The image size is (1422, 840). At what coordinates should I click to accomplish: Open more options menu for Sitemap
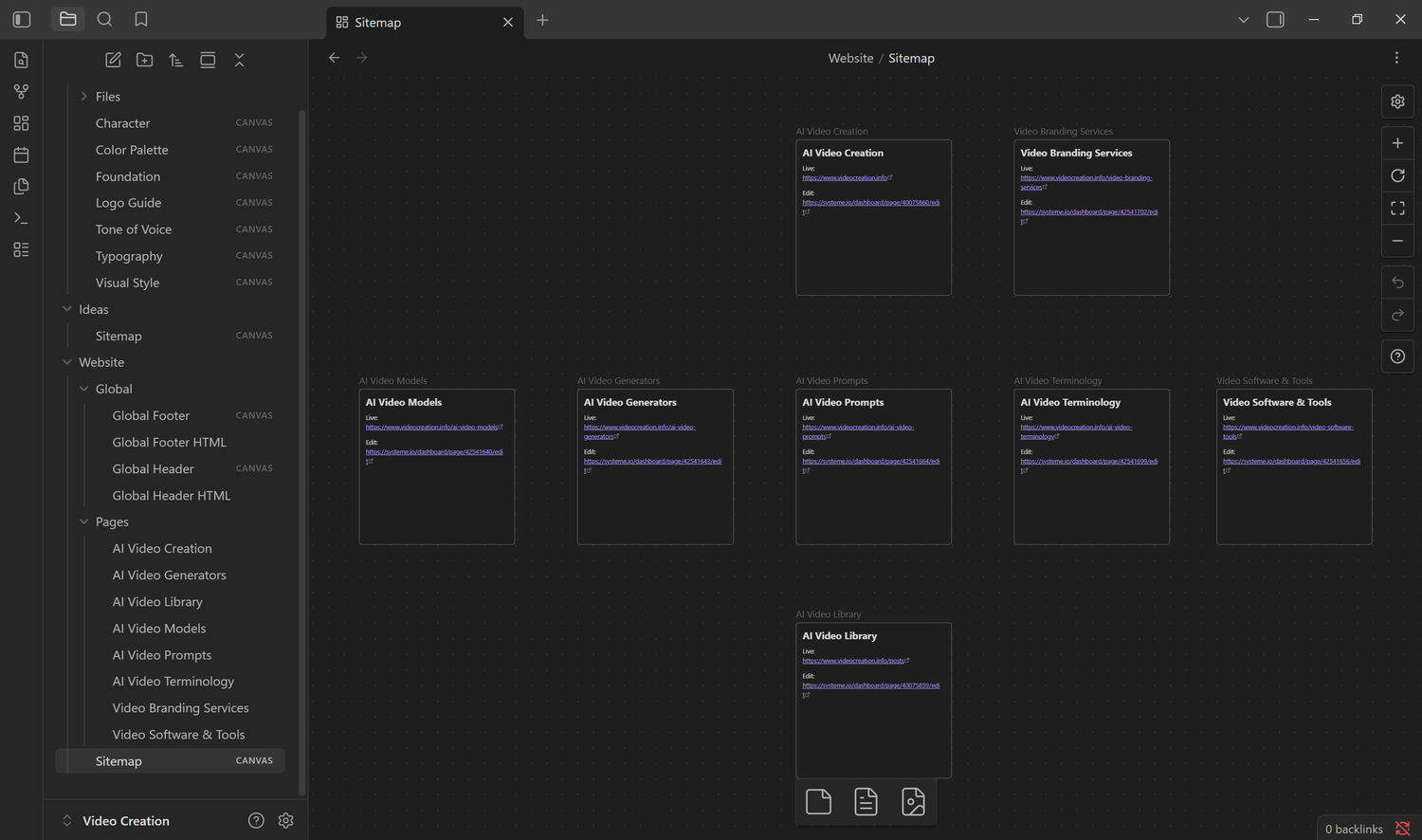tap(1396, 58)
